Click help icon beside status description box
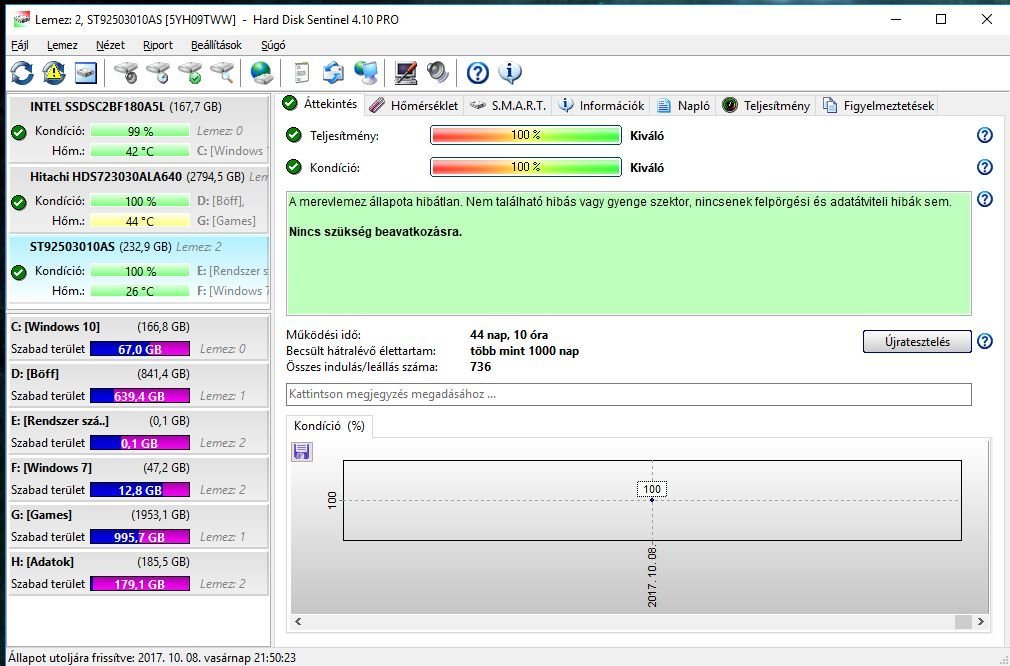Viewport: 1010px width, 666px height. (984, 200)
